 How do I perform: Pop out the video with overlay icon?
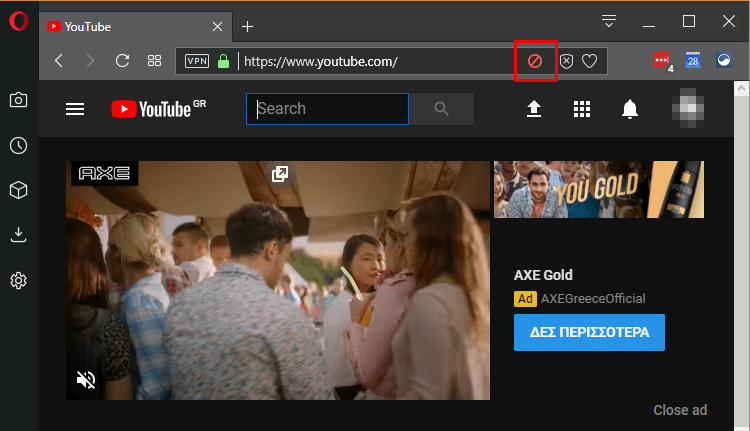[280, 174]
